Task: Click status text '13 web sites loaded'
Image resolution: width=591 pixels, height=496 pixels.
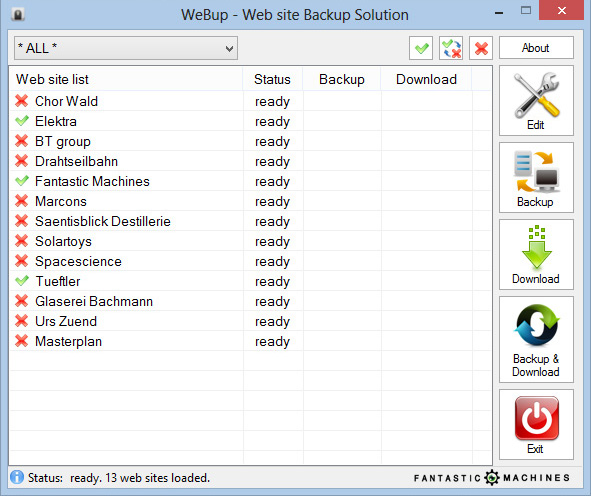Action: (157, 478)
